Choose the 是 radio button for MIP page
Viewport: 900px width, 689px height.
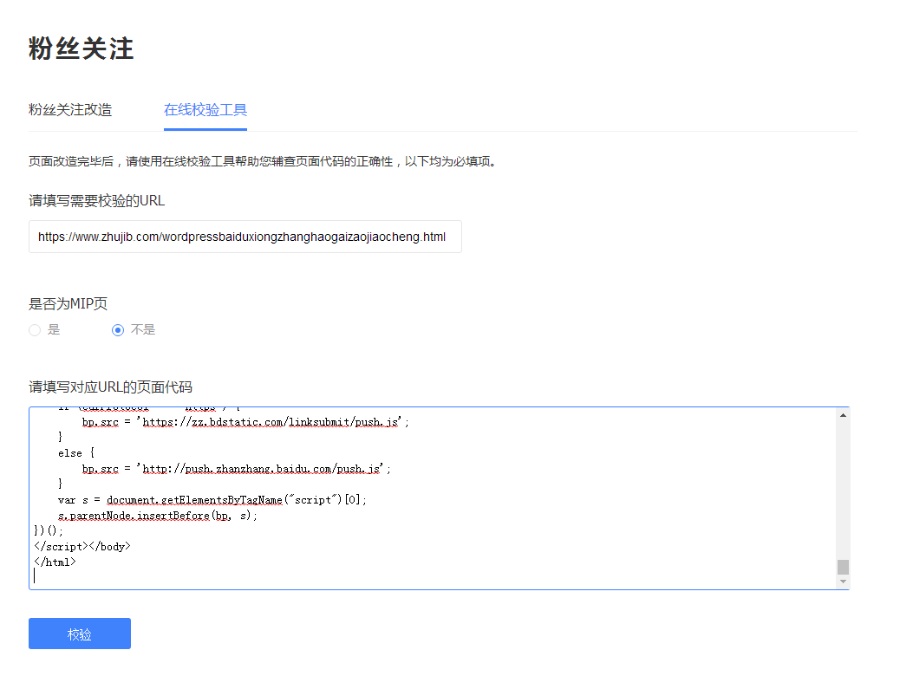35,330
